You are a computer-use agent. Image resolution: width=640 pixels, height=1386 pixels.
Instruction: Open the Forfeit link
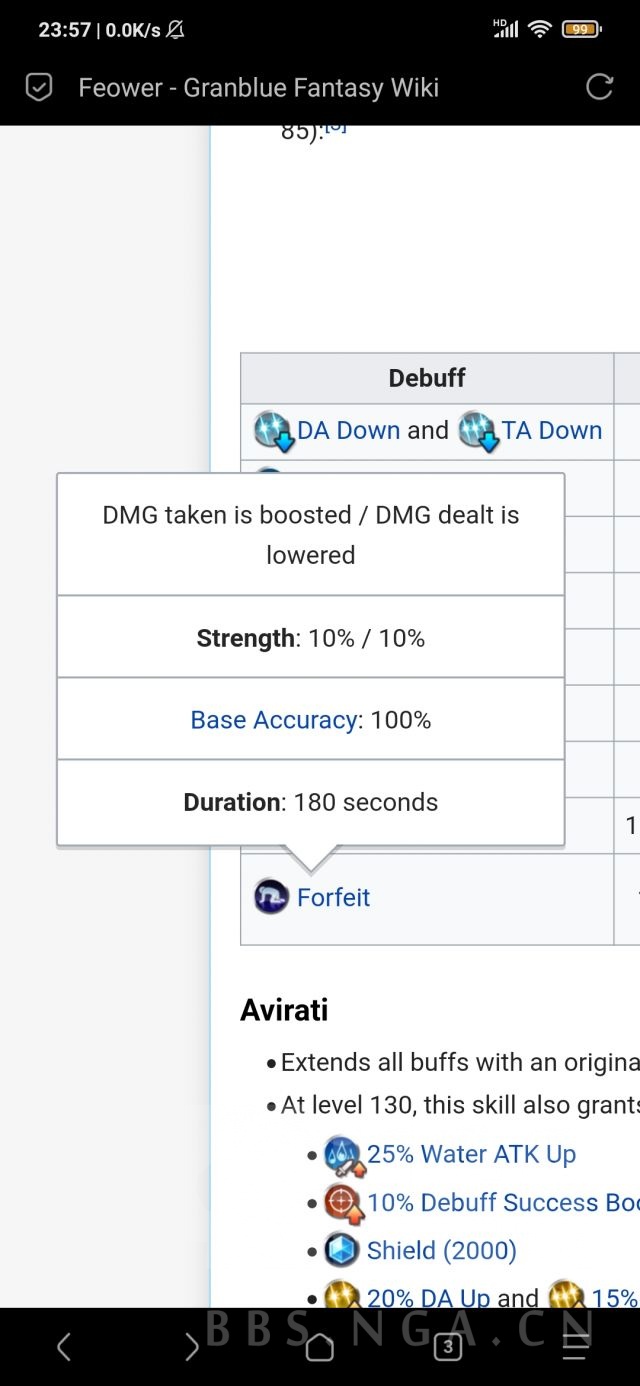(x=333, y=897)
